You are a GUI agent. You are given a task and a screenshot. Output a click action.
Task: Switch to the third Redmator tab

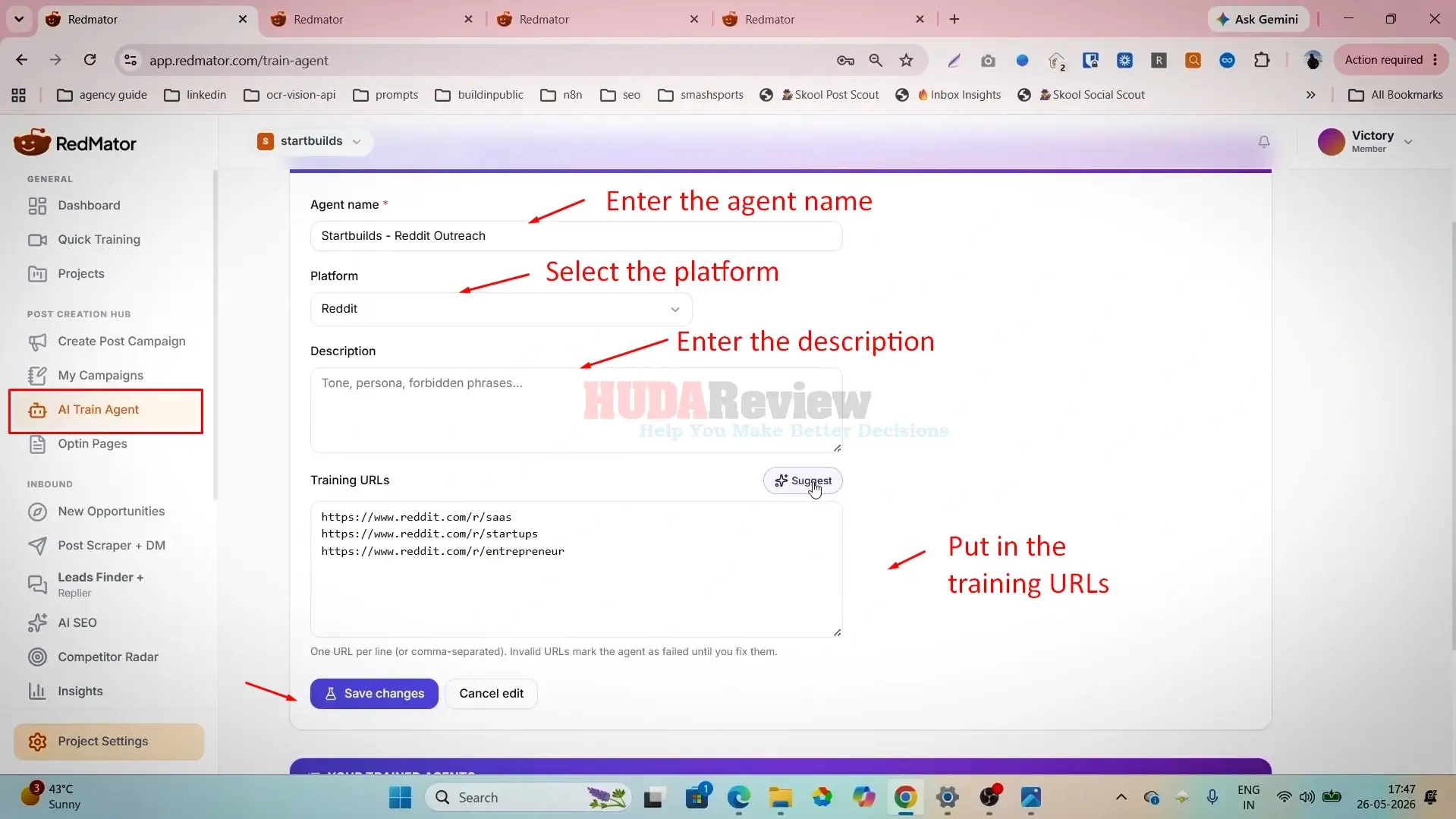[x=597, y=20]
